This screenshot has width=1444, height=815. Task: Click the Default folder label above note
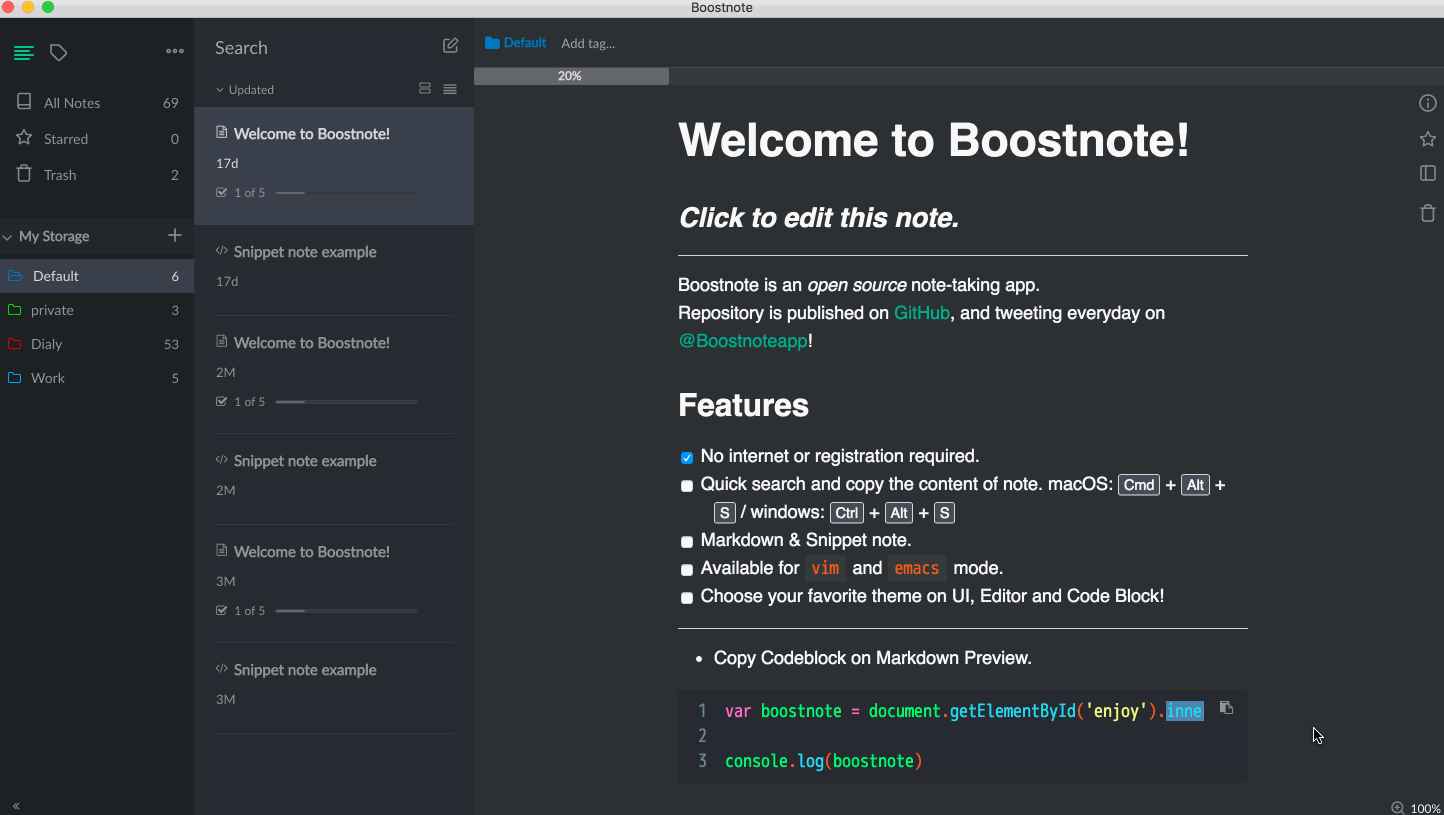click(525, 43)
